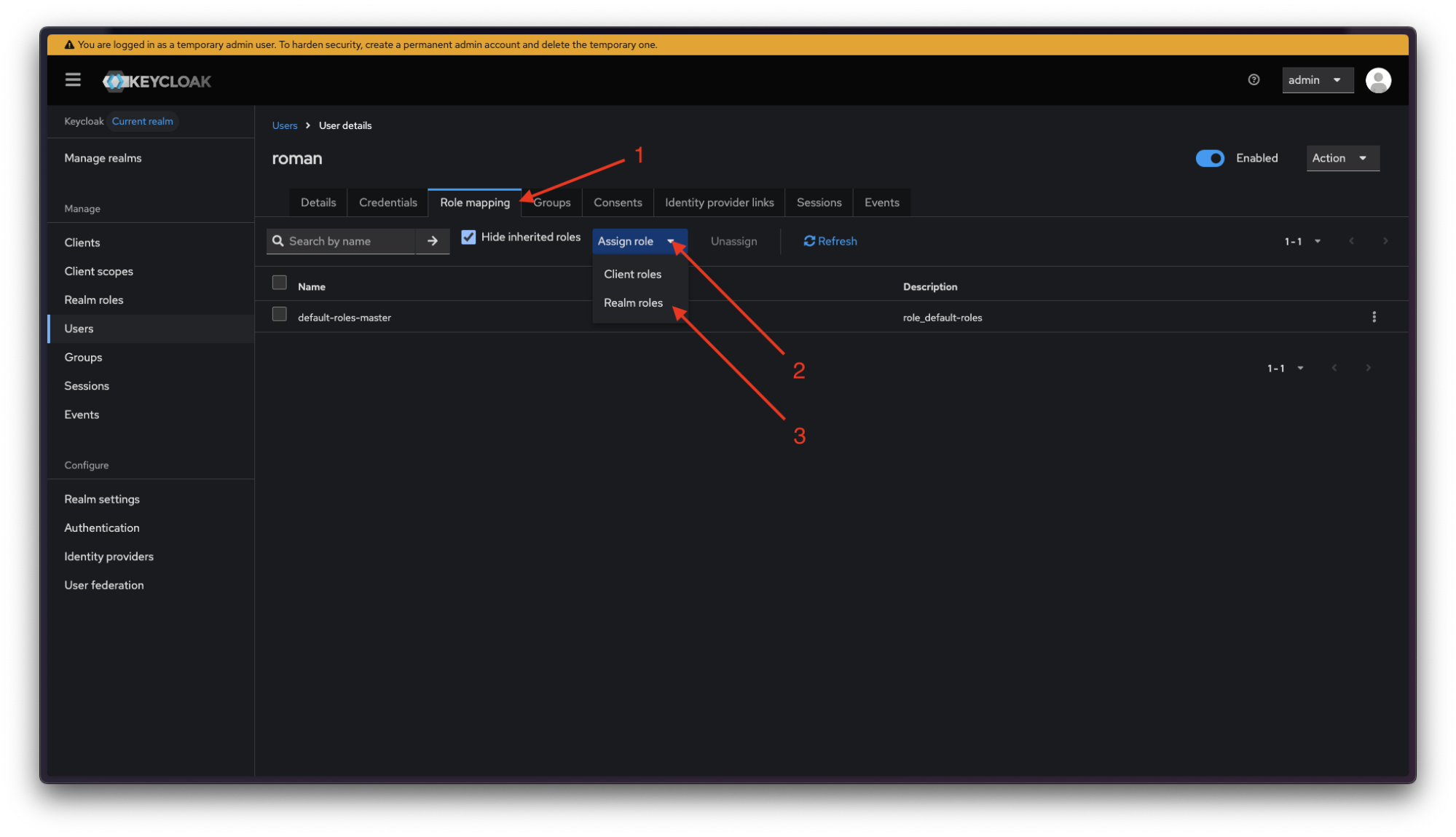
Task: Open the help question mark icon
Action: 1254,80
